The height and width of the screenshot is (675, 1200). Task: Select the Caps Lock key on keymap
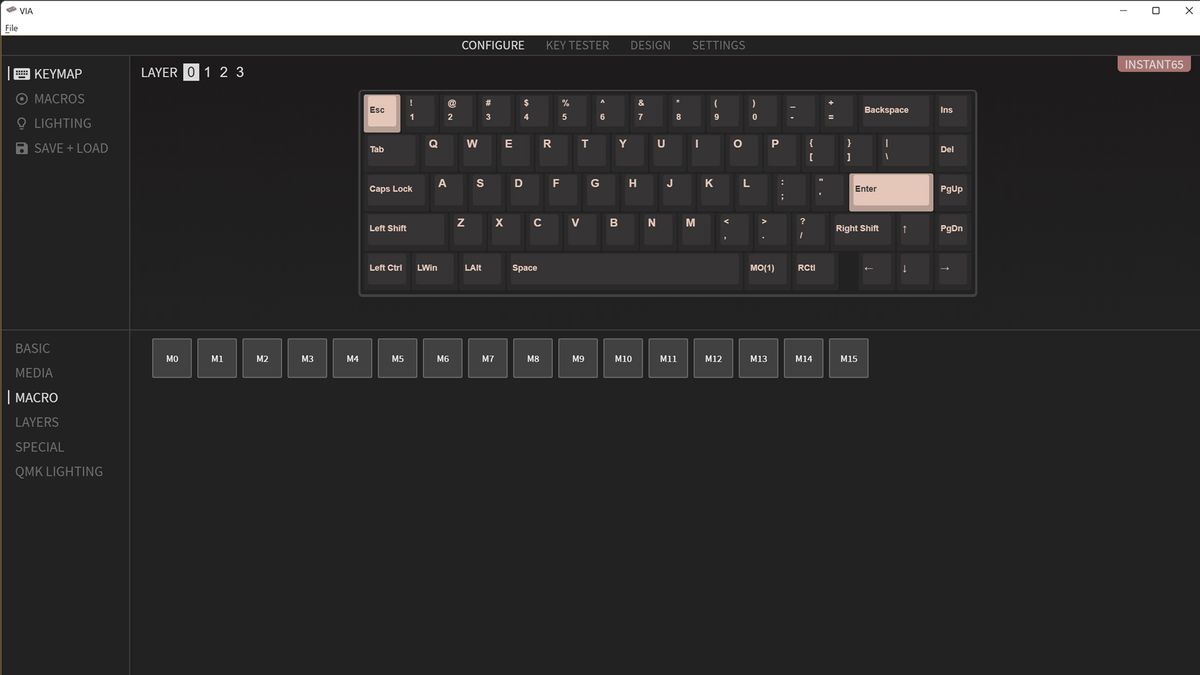(x=396, y=192)
